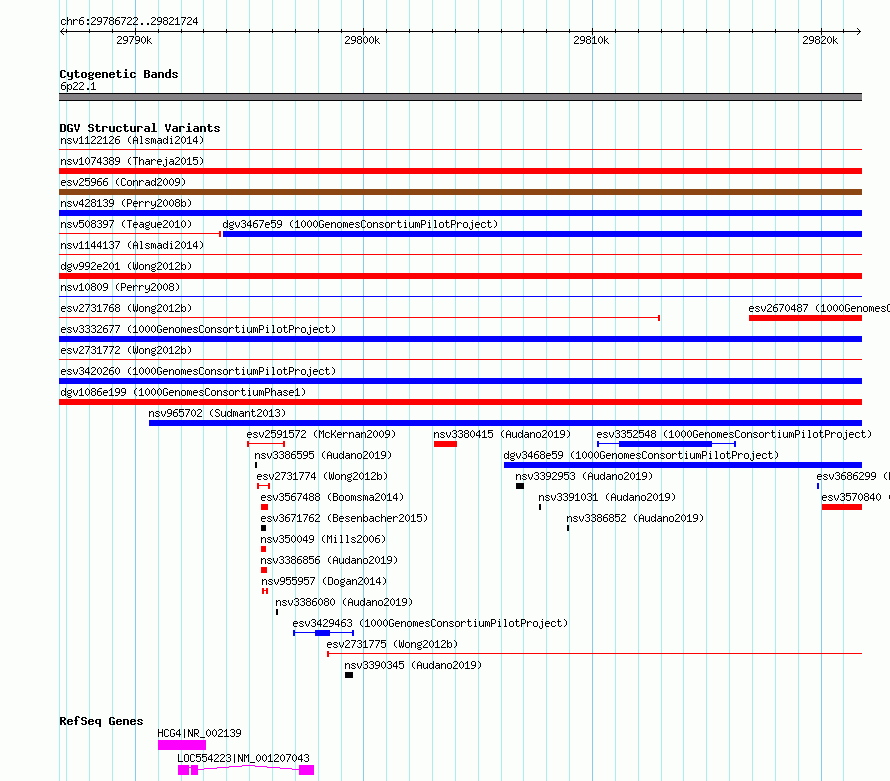890x781 pixels.
Task: Click the 6p22.1 cytogenetic band bar
Action: click(x=460, y=97)
